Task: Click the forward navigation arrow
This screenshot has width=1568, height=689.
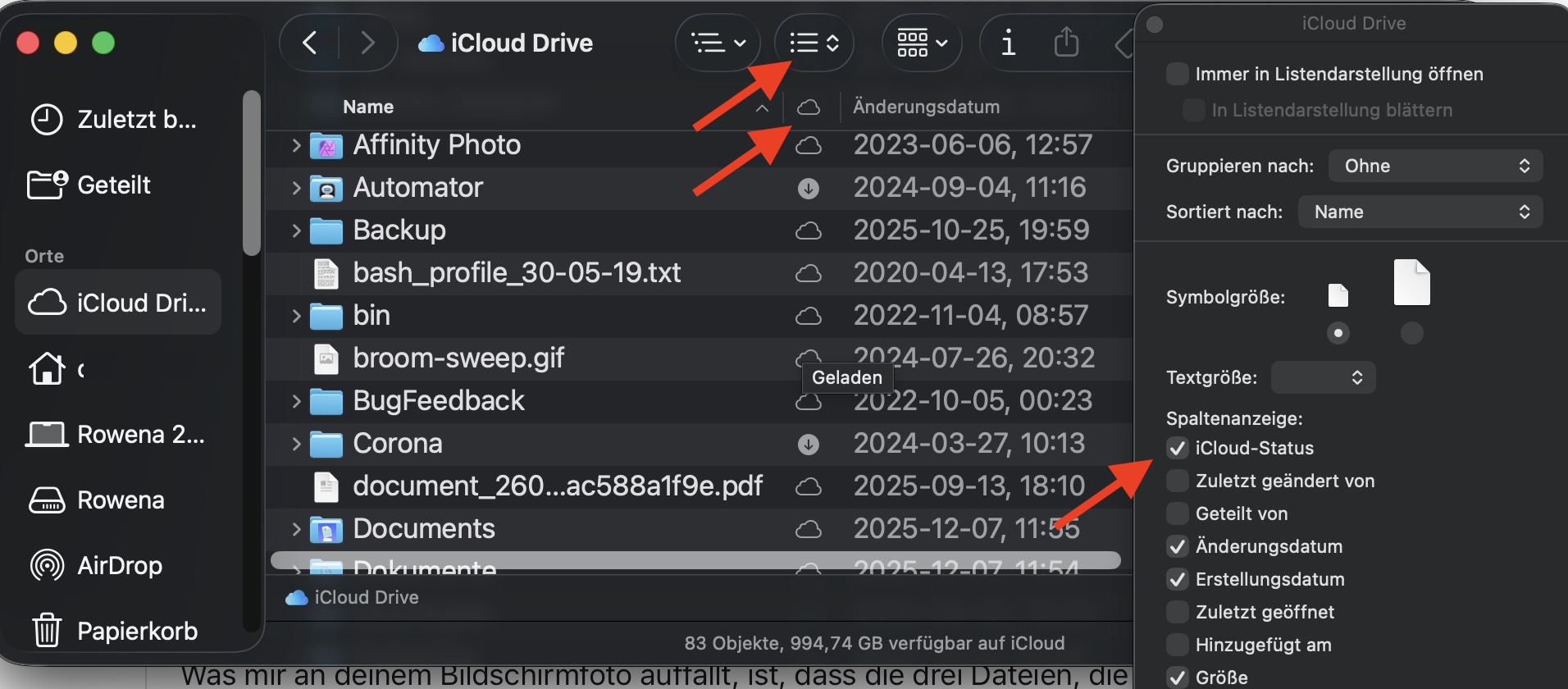Action: tap(367, 43)
